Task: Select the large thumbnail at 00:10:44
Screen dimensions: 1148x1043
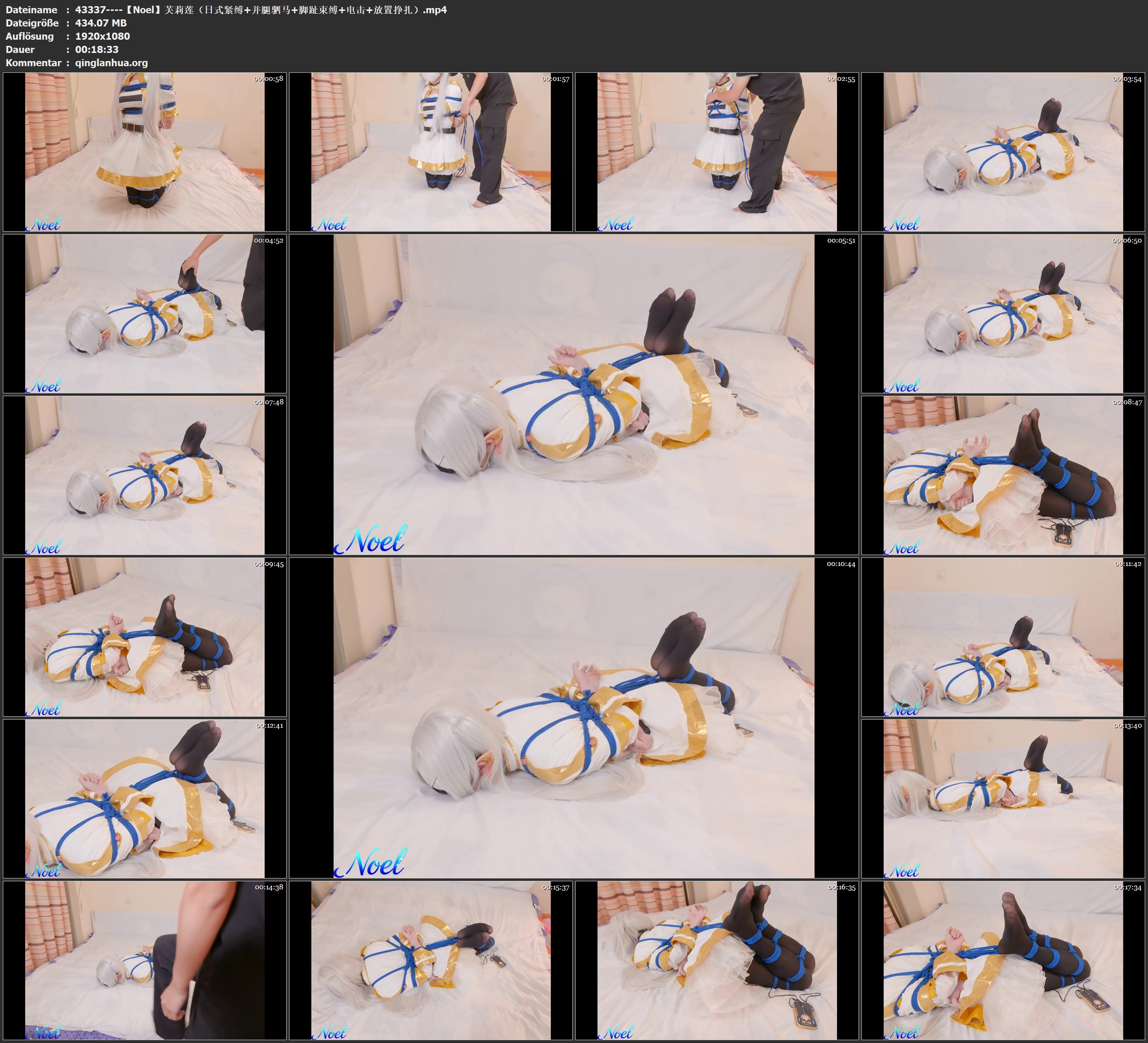Action: point(573,718)
